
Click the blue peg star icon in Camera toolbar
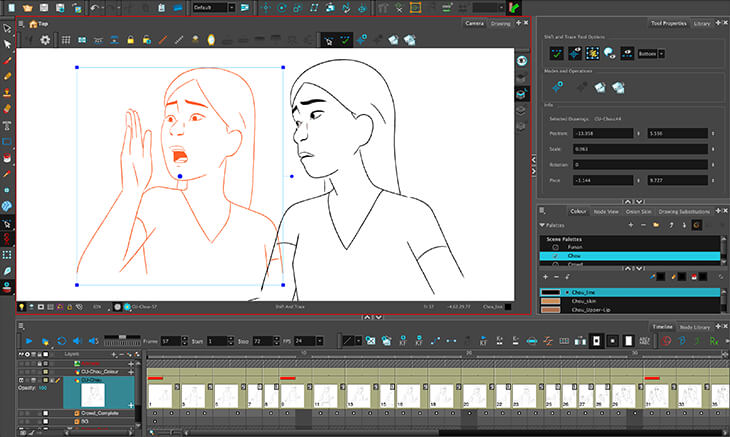point(361,40)
